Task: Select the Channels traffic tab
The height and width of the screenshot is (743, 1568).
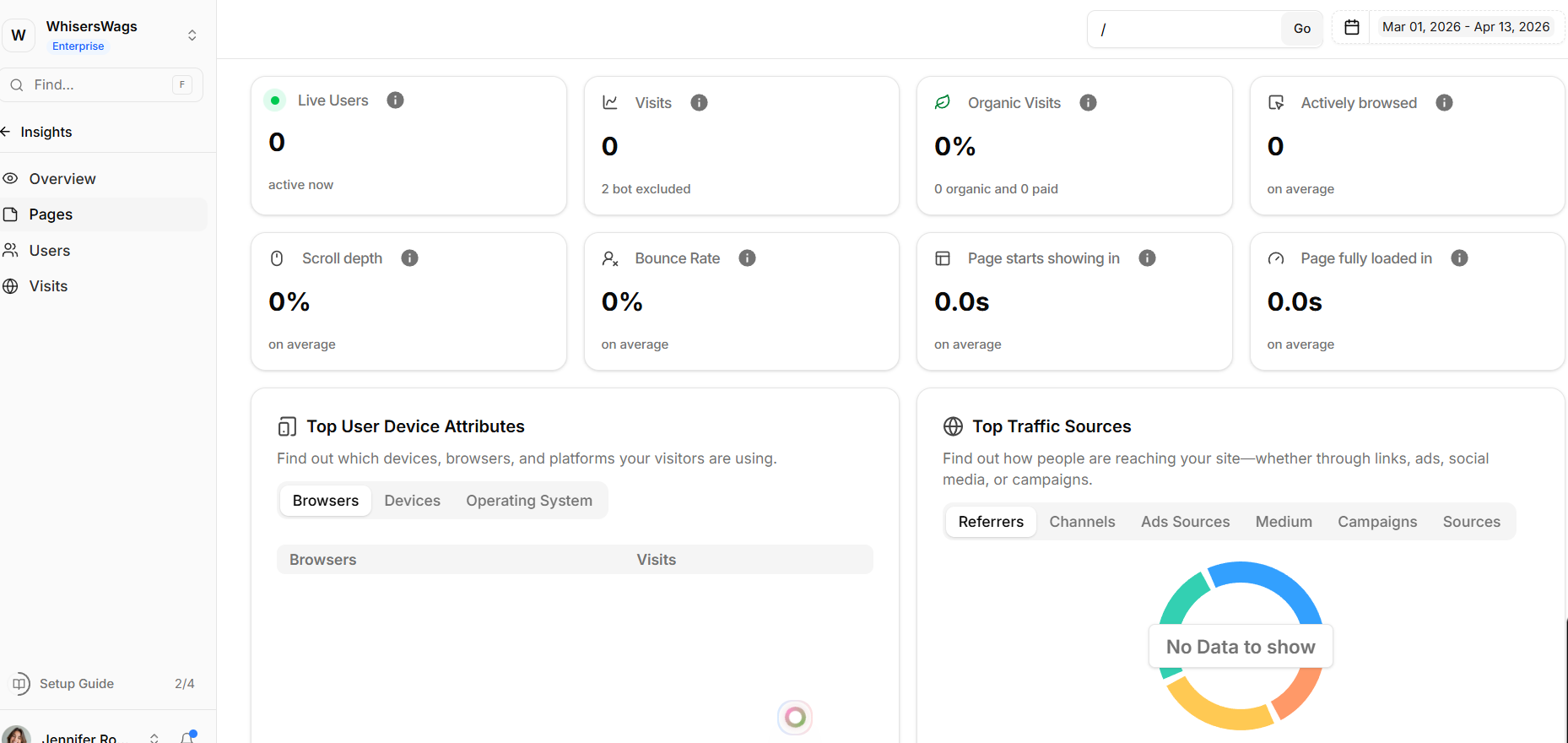Action: coord(1082,522)
